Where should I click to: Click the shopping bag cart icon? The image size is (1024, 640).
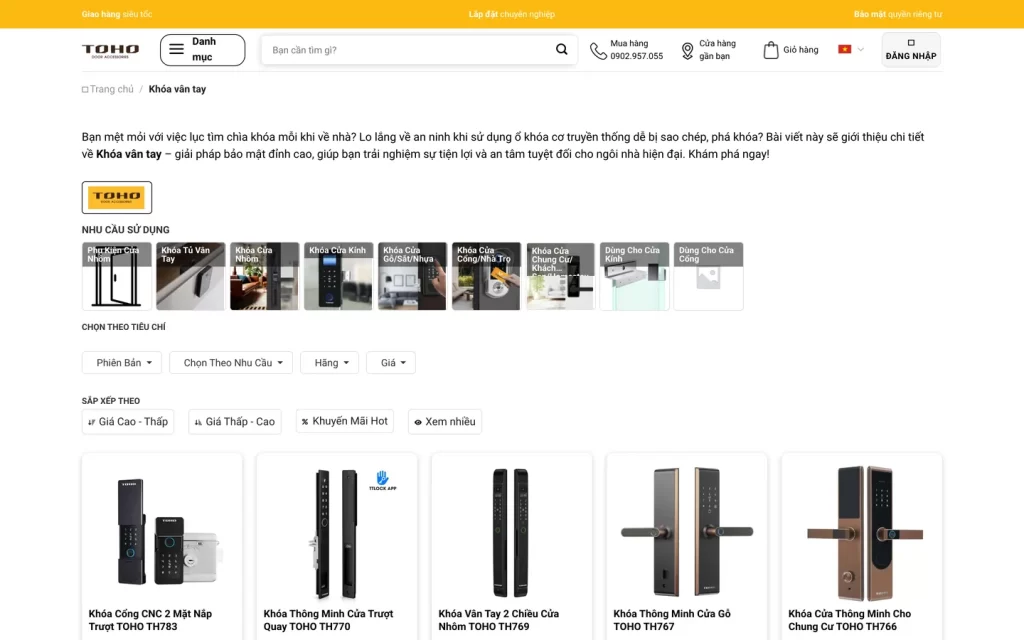click(771, 50)
